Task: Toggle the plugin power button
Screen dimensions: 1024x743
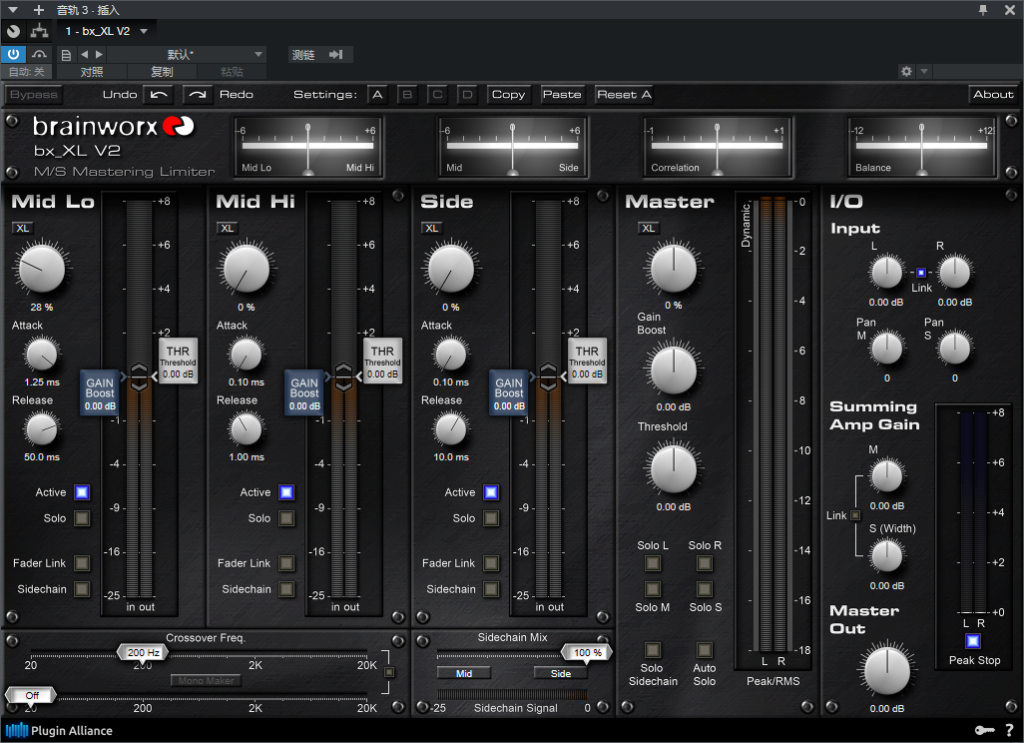Action: coord(13,54)
